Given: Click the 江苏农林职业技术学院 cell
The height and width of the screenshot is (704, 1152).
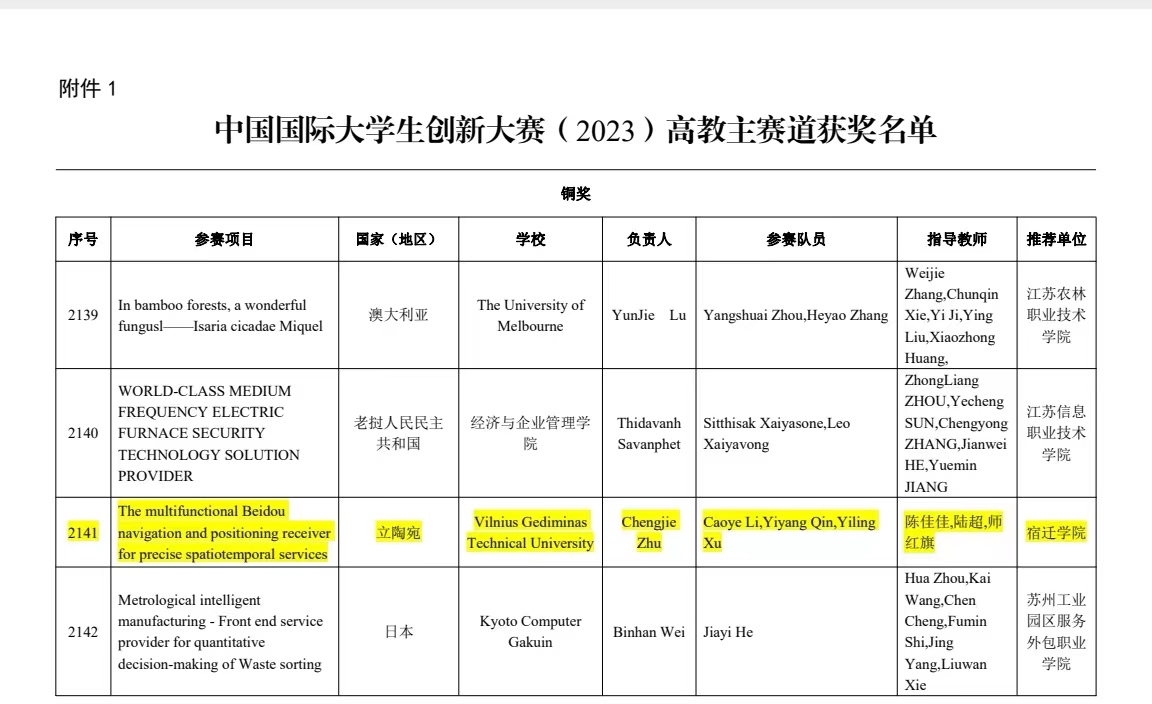Looking at the screenshot, I should pos(1056,315).
